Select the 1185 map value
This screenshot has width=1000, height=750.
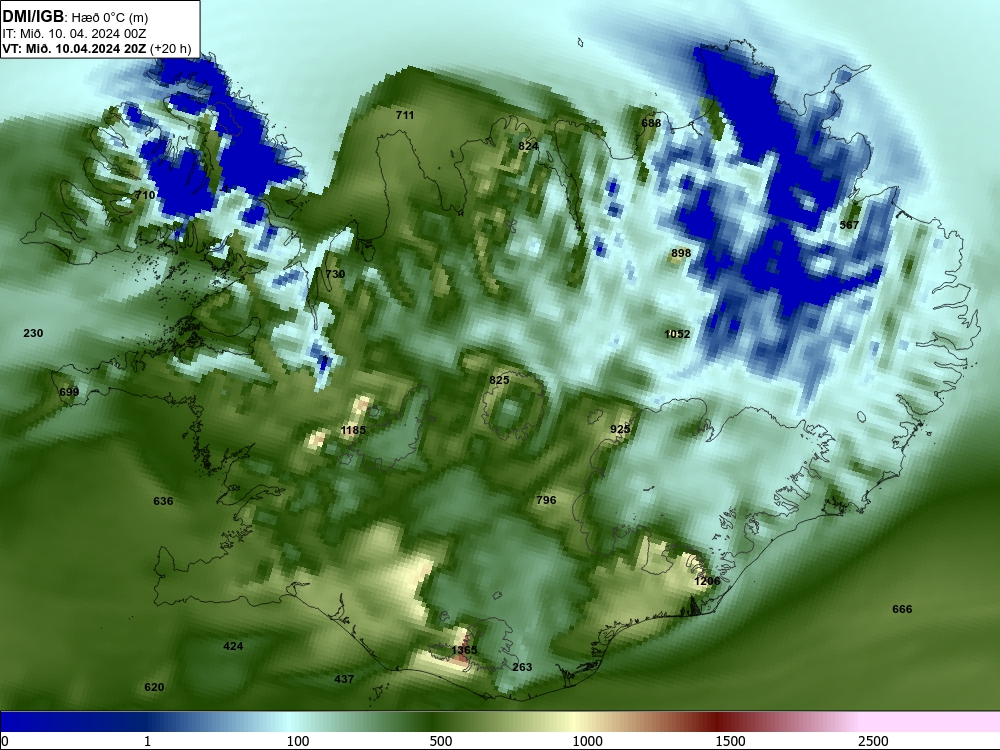tap(353, 430)
